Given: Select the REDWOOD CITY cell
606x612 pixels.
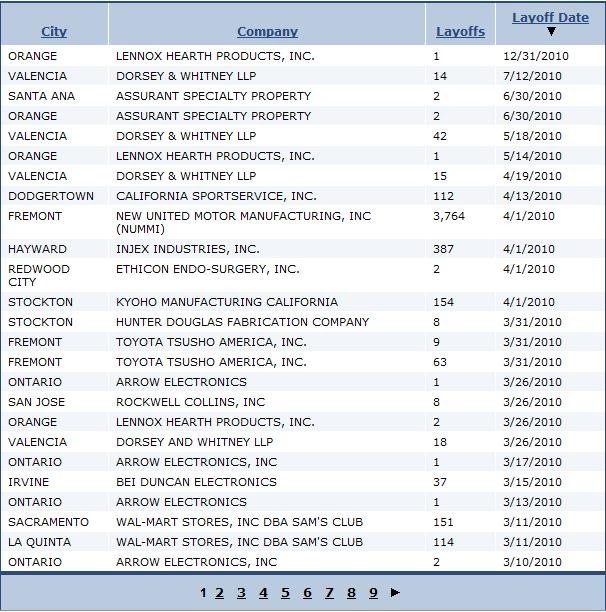Looking at the screenshot, I should click(x=39, y=276).
